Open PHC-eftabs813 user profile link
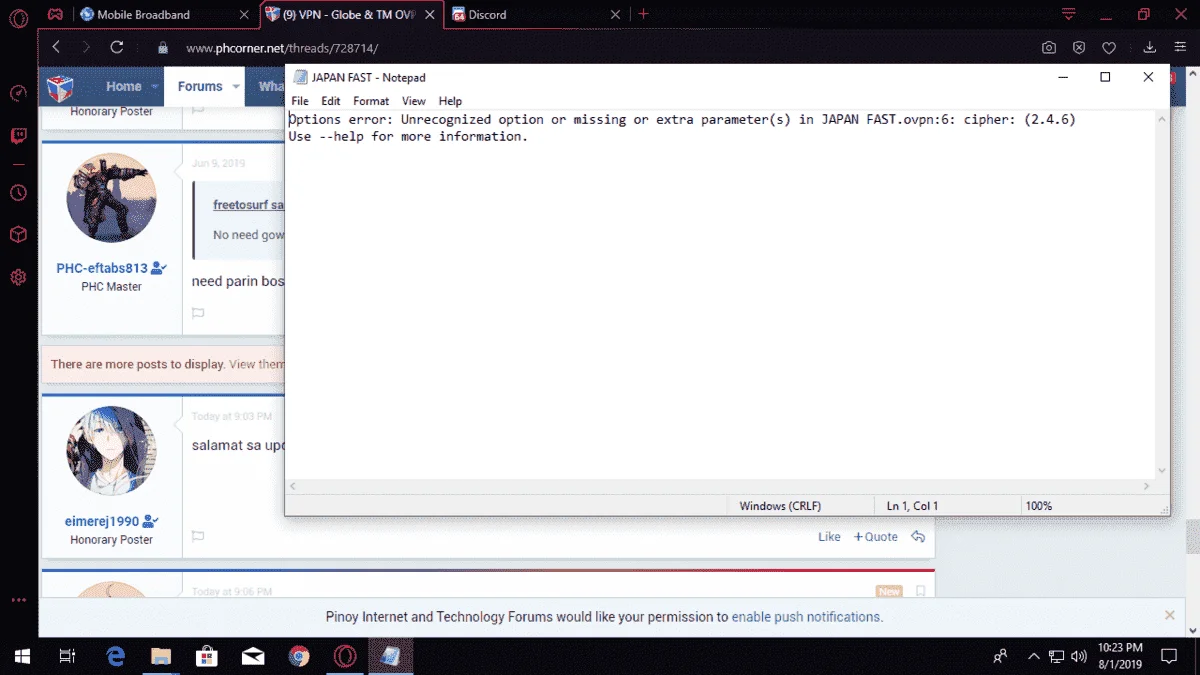 coord(103,269)
